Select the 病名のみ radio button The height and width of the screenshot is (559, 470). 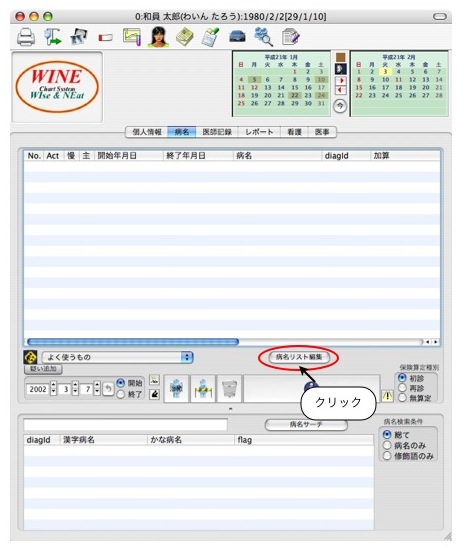(x=387, y=445)
